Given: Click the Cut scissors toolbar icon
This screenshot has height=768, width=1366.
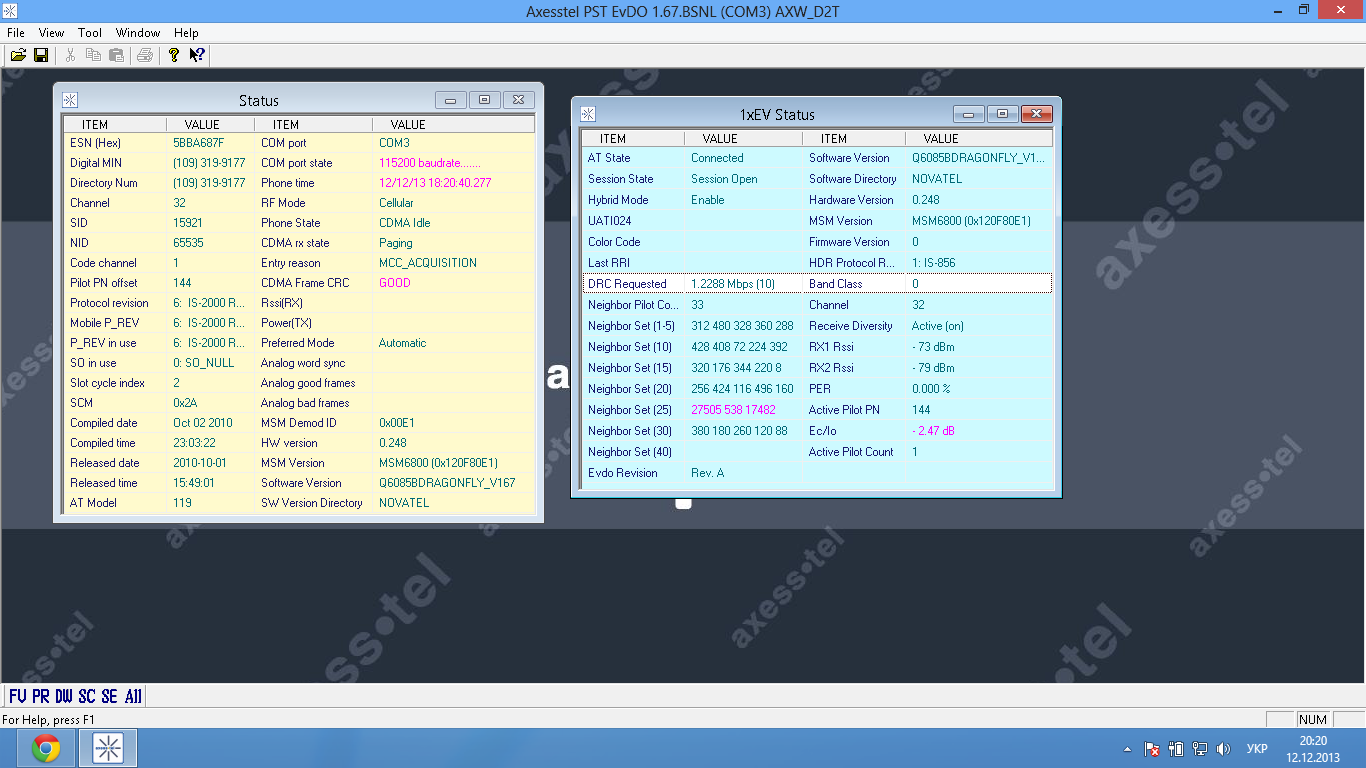Looking at the screenshot, I should [70, 55].
